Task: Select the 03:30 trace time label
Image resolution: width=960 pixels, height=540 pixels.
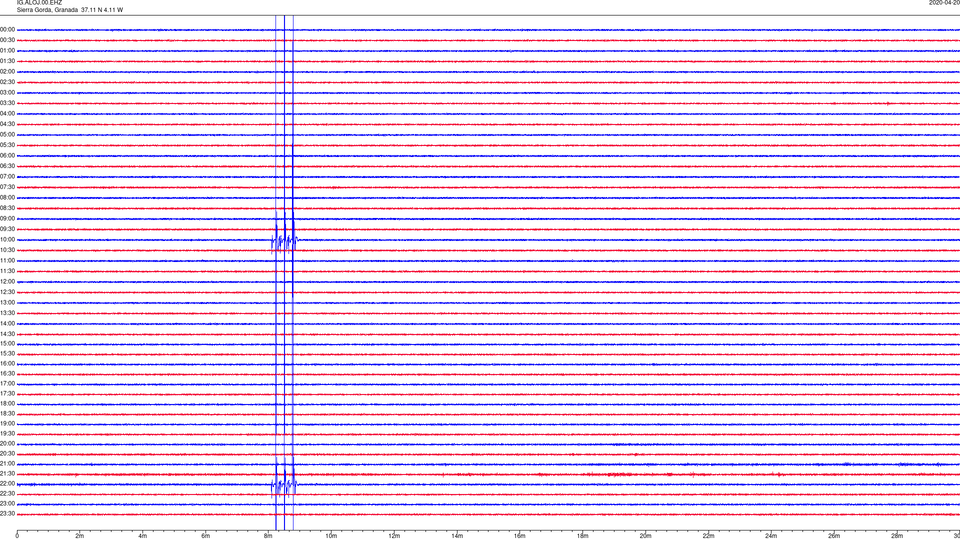Action: point(7,103)
